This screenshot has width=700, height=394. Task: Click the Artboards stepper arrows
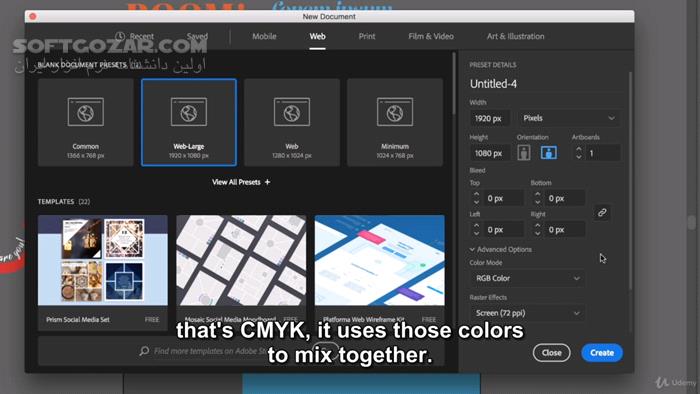(x=579, y=153)
